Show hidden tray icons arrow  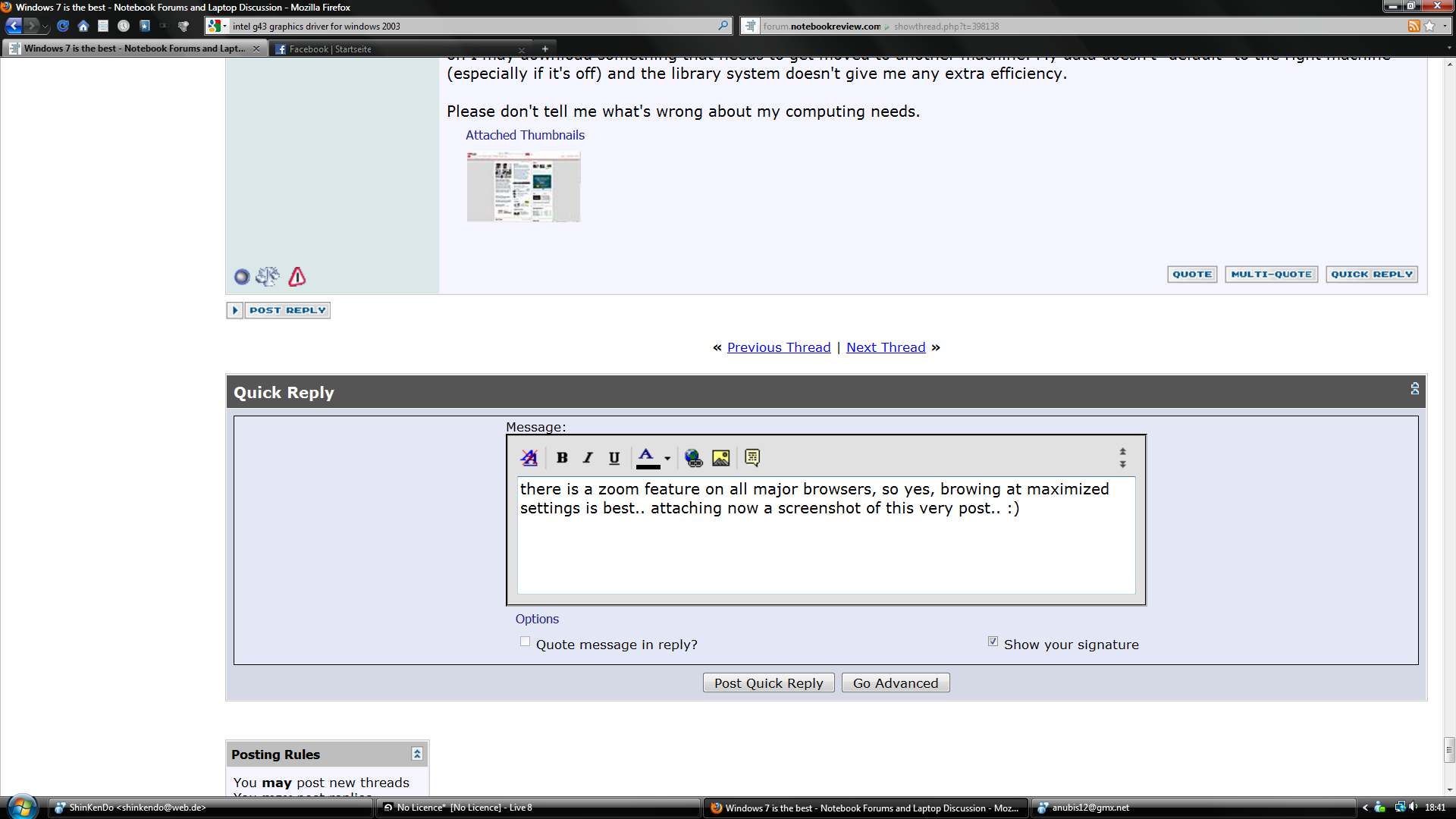pos(1365,808)
